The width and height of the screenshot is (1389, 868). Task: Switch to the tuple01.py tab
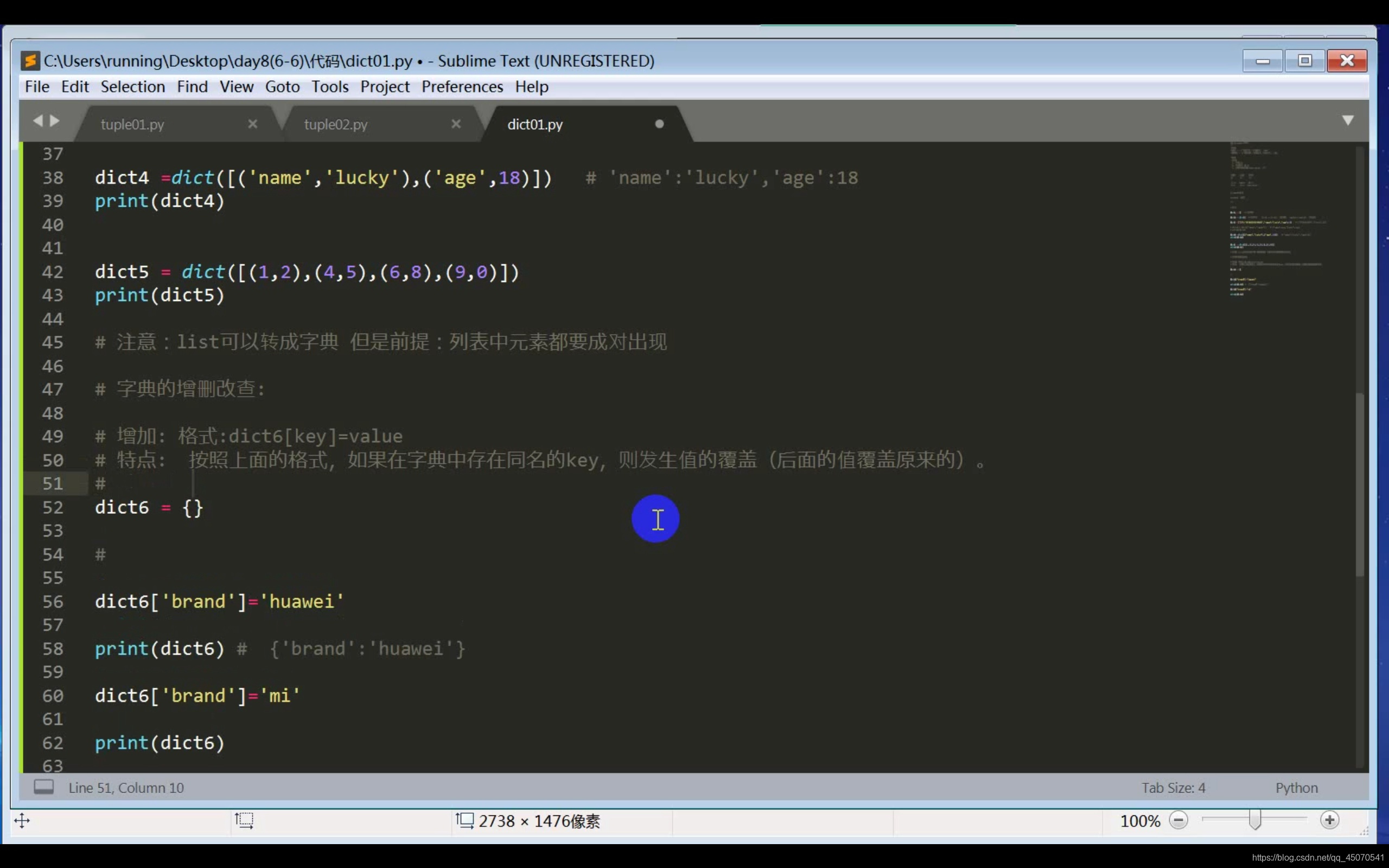132,125
